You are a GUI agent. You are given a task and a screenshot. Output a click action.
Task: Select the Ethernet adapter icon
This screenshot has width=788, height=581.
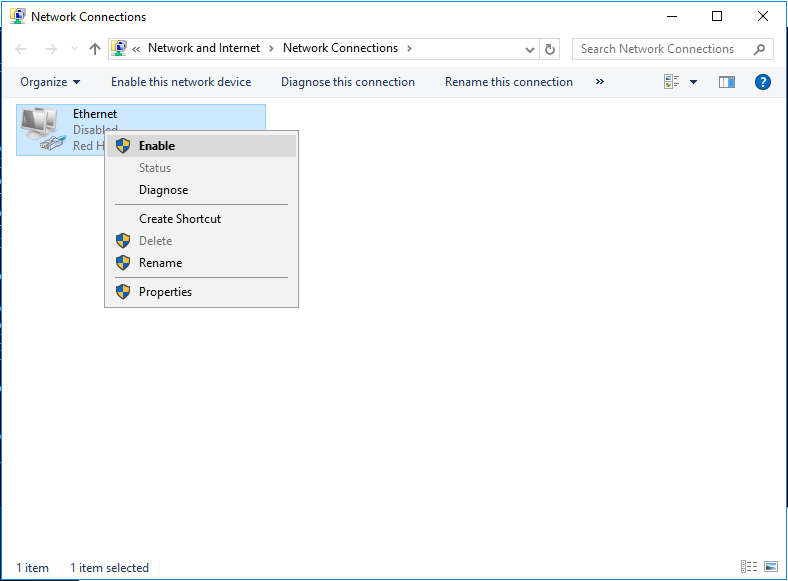pos(42,129)
